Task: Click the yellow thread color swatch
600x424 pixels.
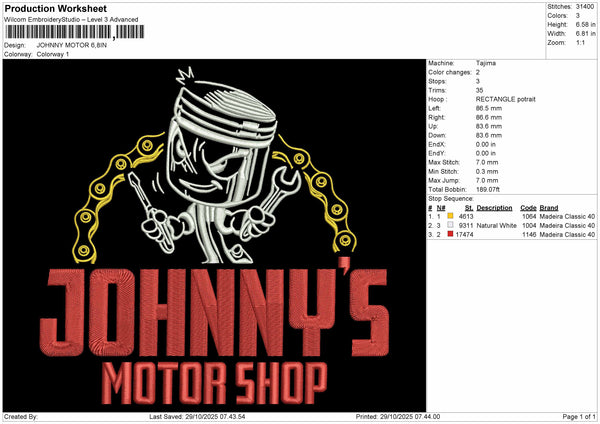Action: click(x=450, y=216)
